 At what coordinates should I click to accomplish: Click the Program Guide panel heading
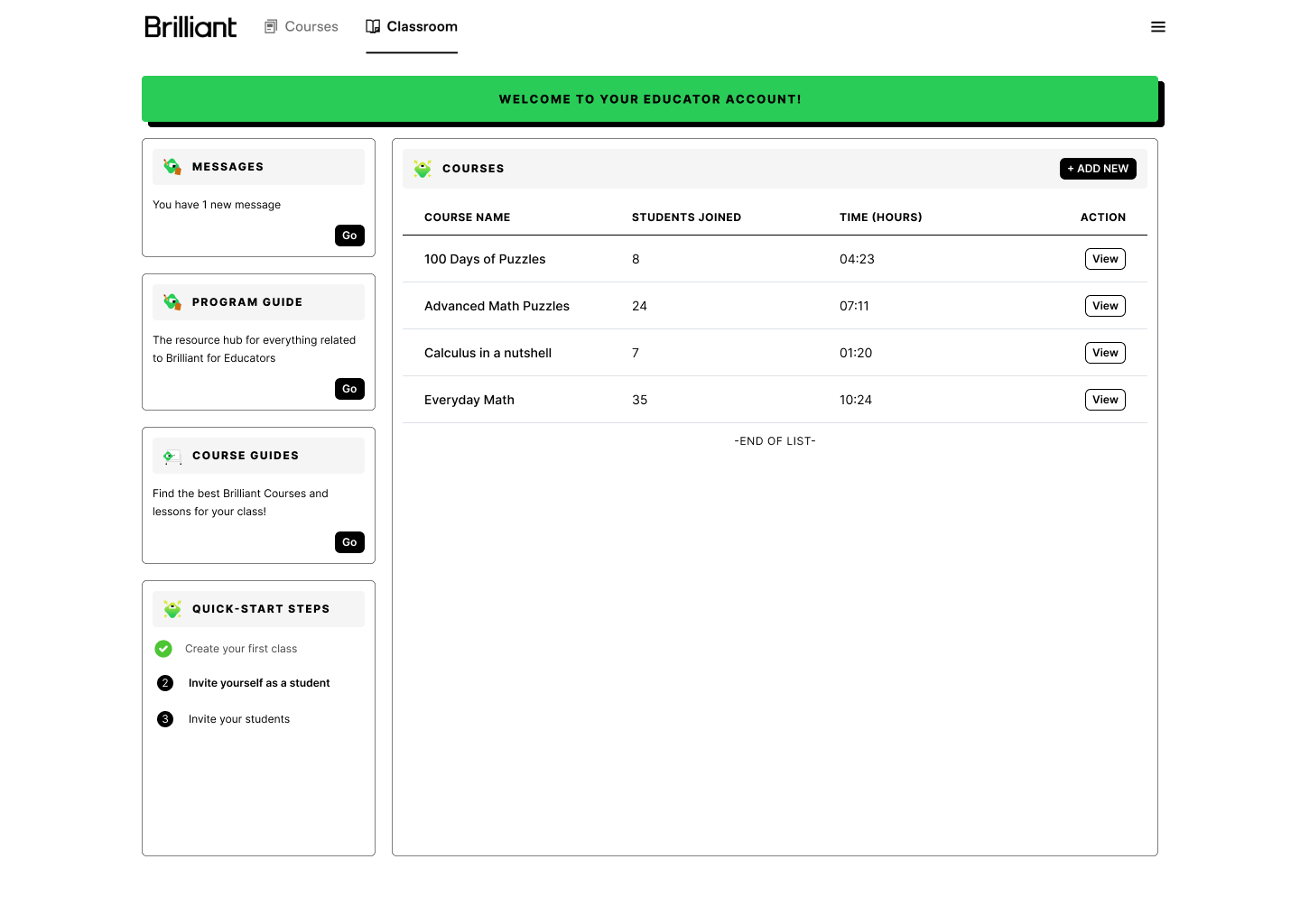click(247, 302)
